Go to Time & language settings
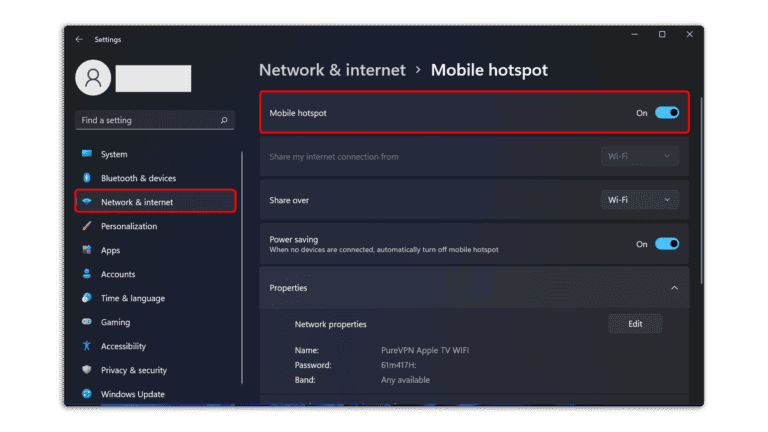Screen dimensions: 768x432 [x=133, y=298]
